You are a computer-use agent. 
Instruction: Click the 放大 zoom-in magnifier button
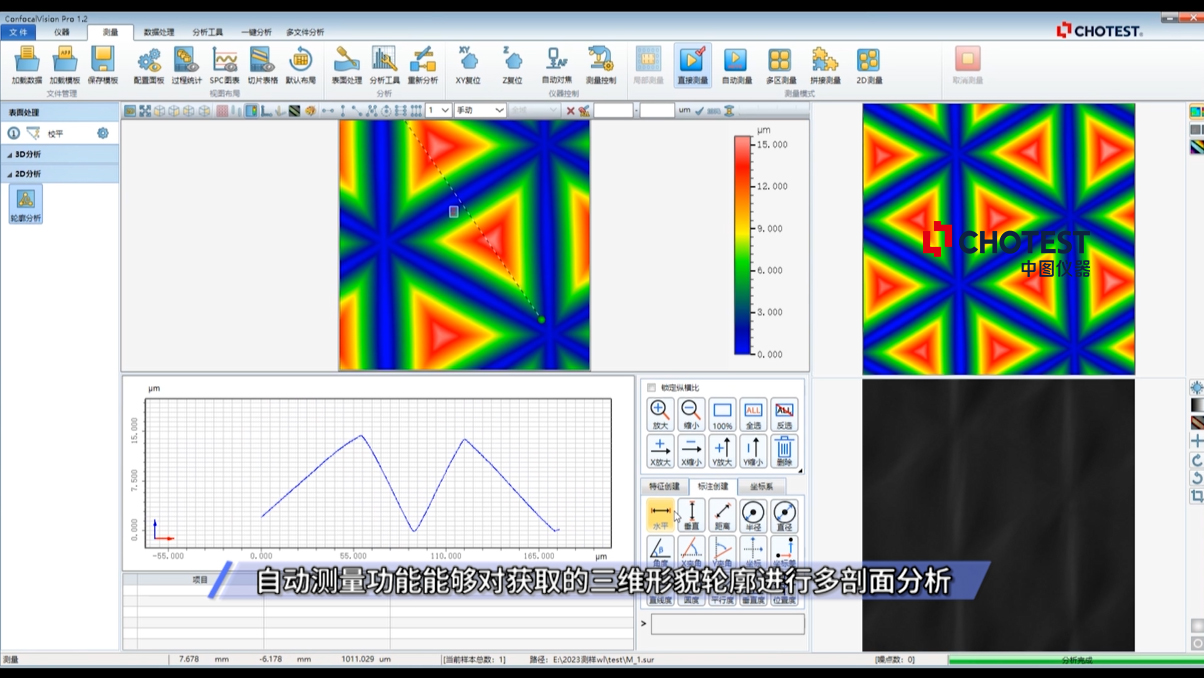click(660, 415)
